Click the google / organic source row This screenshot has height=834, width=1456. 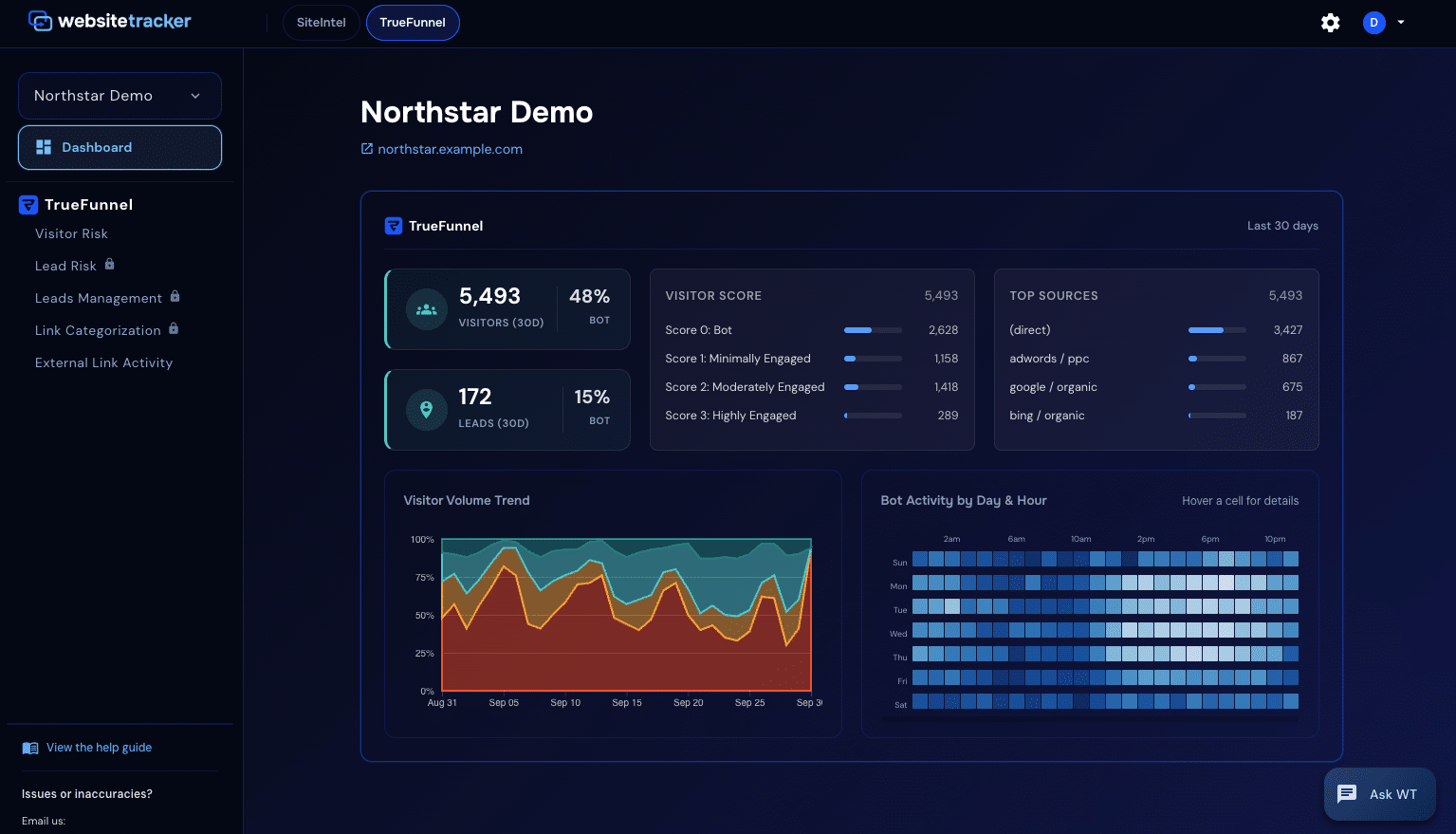(x=1156, y=387)
